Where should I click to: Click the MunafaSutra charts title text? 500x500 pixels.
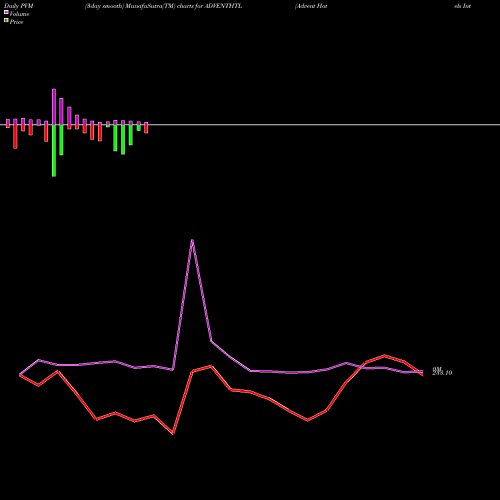163,6
